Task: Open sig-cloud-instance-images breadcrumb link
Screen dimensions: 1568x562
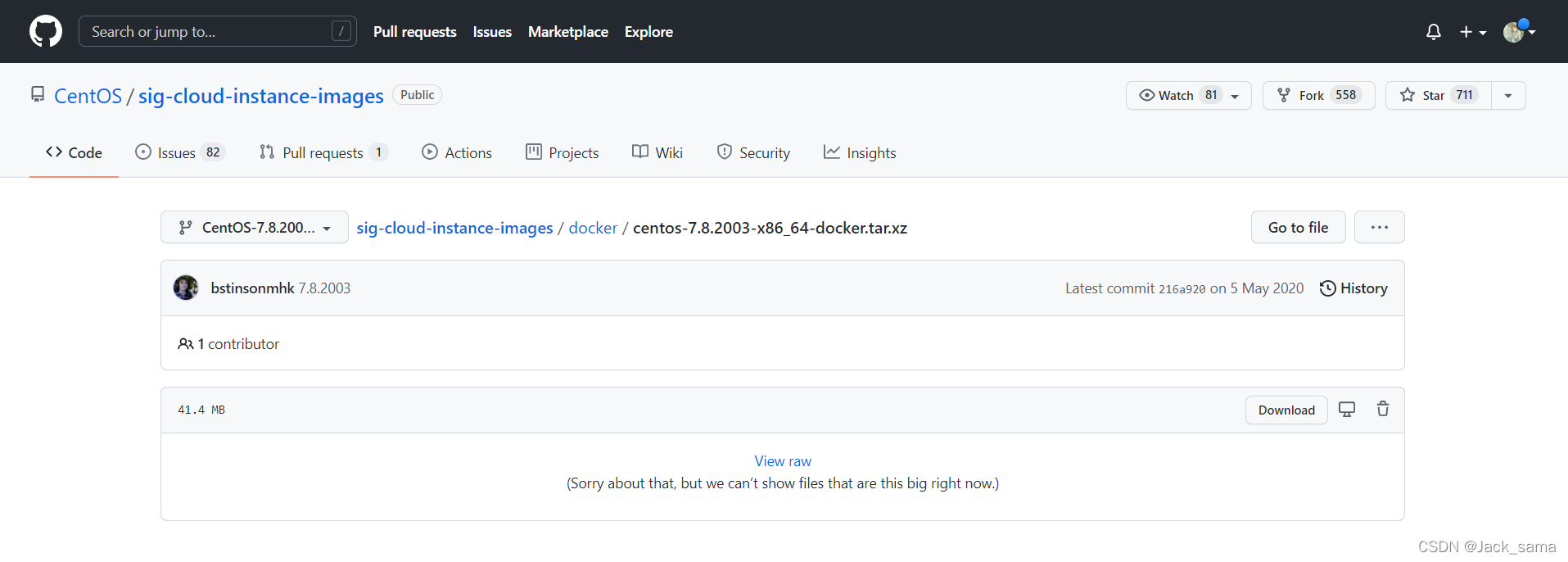Action: pos(454,228)
